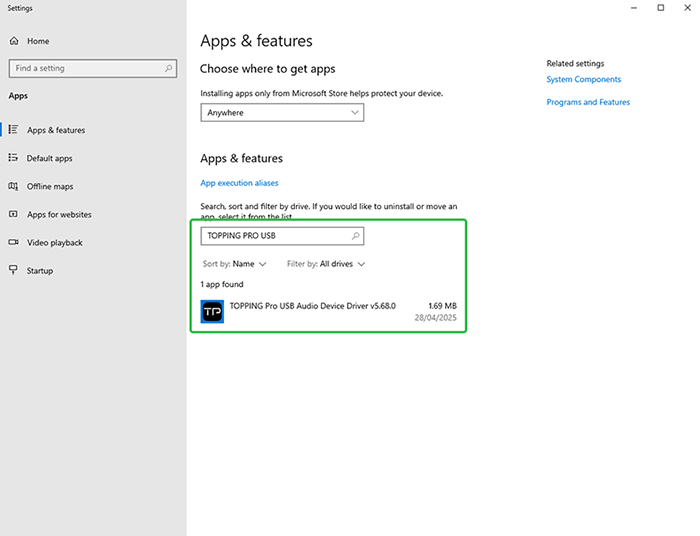Click the Video playback camera icon

coord(13,242)
